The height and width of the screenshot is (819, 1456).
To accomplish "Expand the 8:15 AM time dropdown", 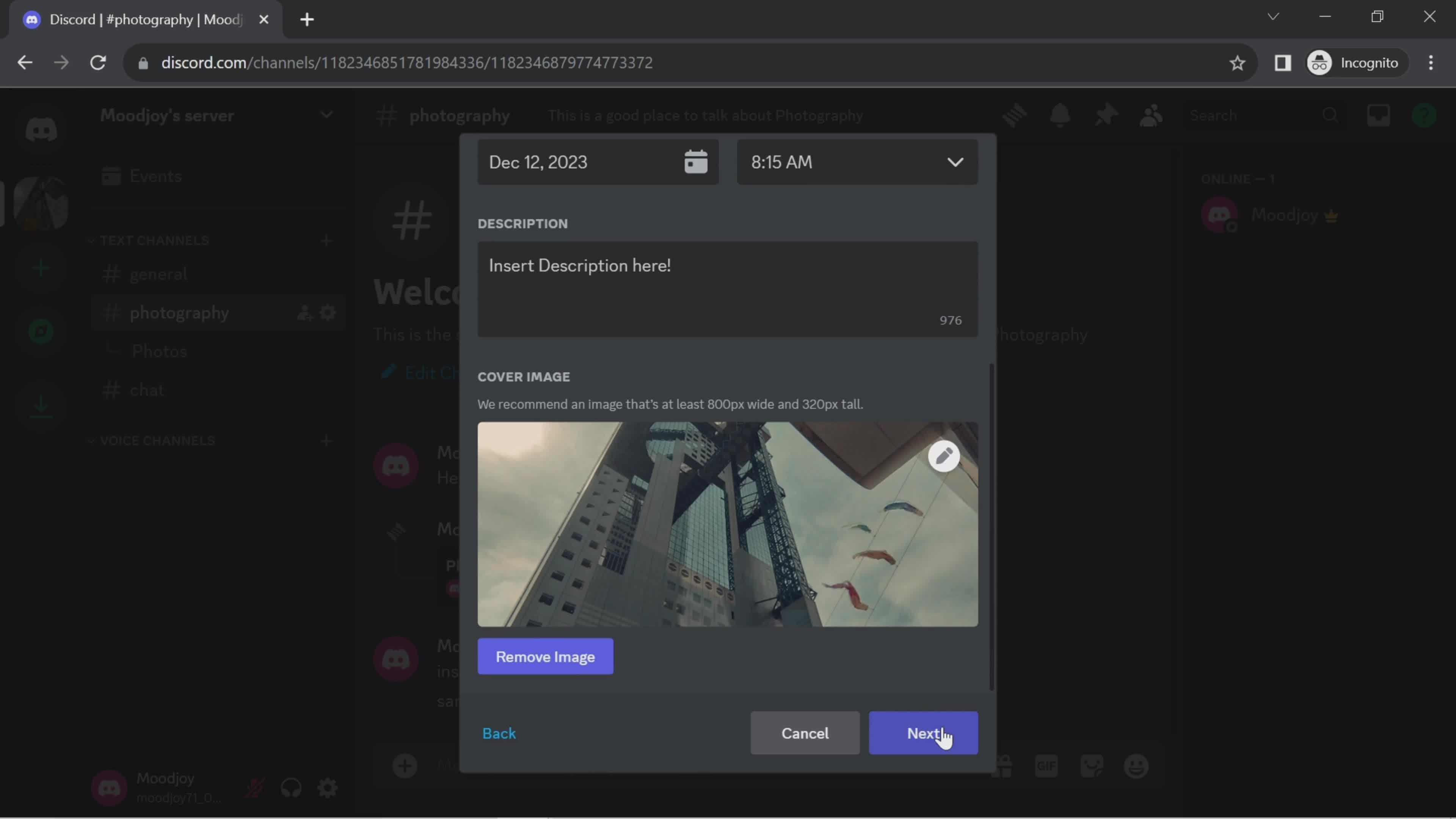I will click(857, 162).
